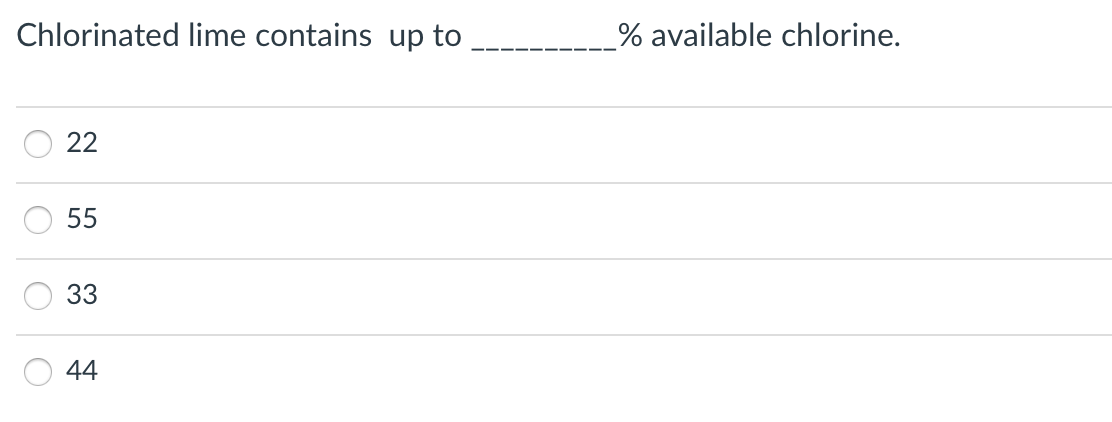Click empty space in the 33 answer row

[603, 296]
